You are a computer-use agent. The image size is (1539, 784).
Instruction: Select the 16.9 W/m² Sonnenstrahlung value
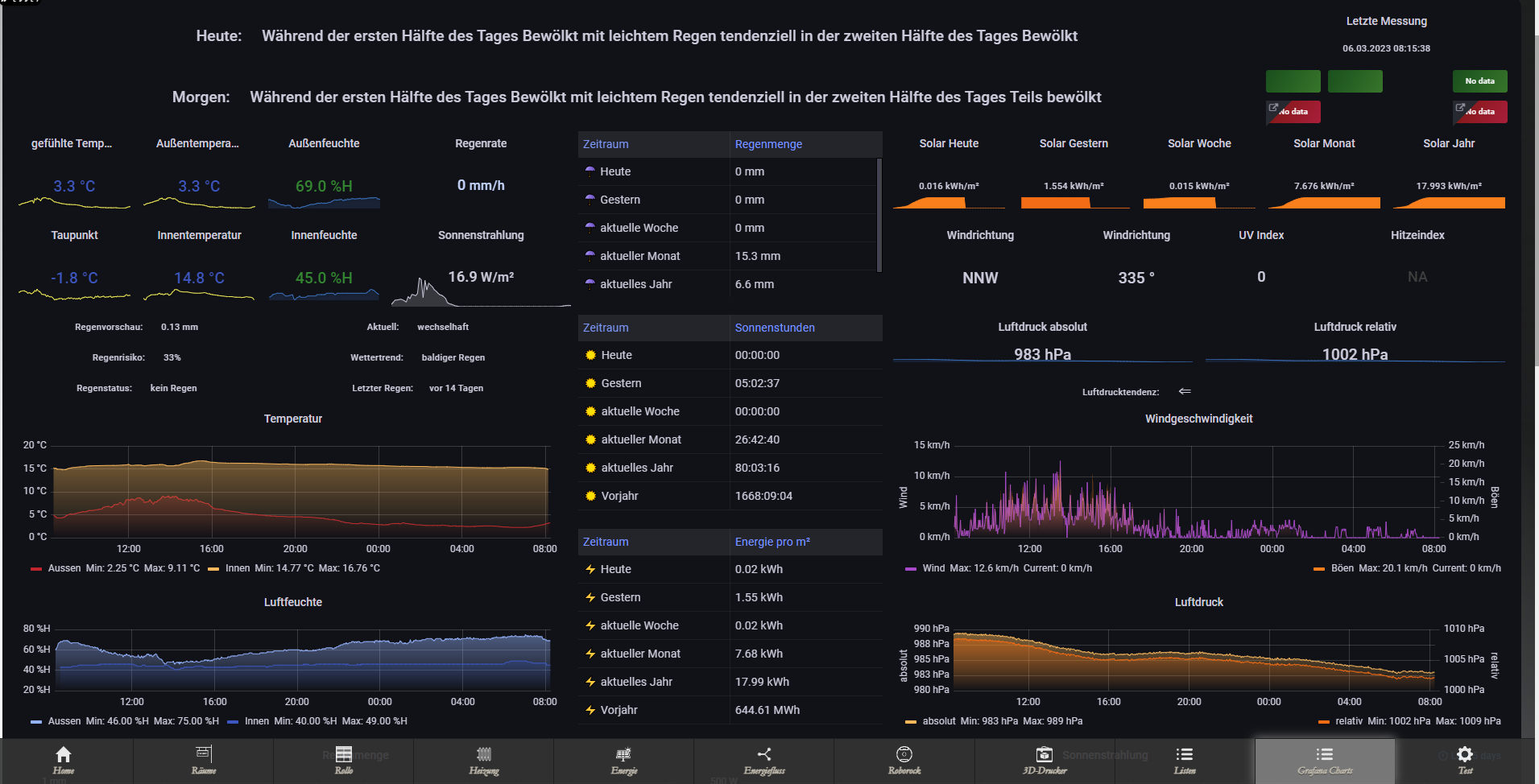pos(481,277)
